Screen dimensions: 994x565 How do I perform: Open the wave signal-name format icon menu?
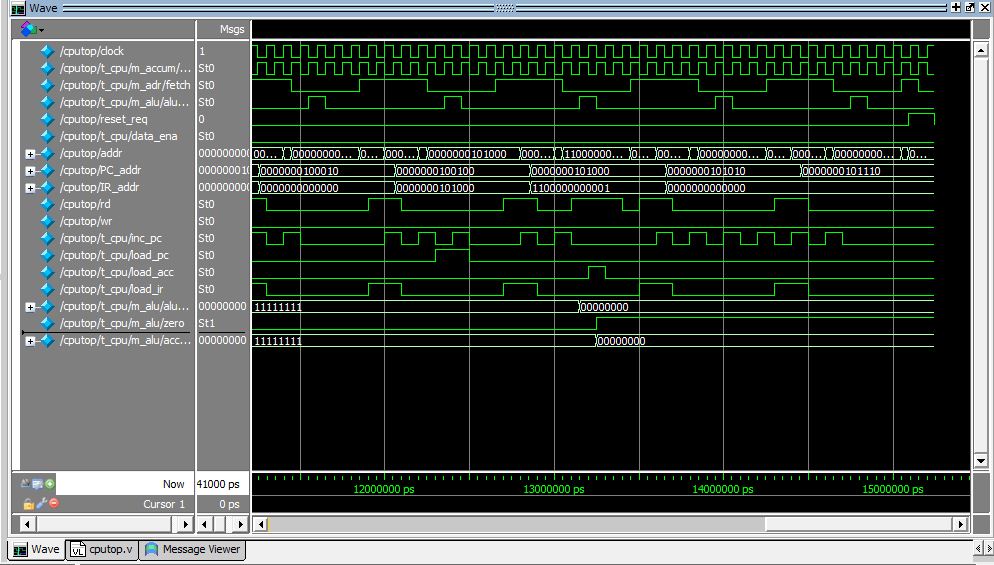pos(32,29)
